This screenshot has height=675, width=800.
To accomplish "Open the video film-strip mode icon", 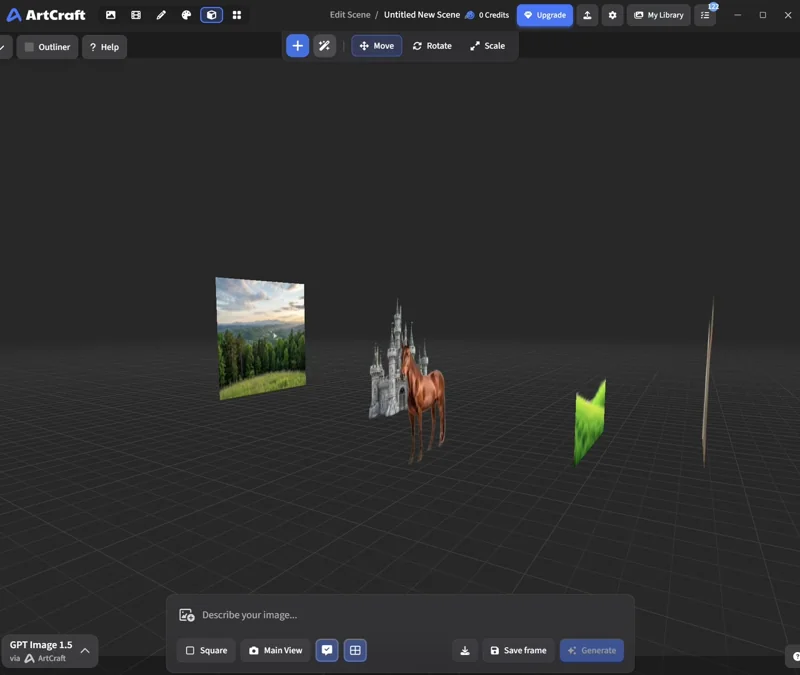I will (x=136, y=15).
